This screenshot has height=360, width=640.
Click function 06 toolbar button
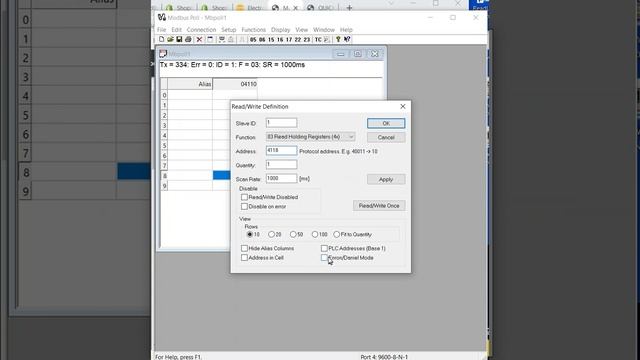click(x=262, y=40)
